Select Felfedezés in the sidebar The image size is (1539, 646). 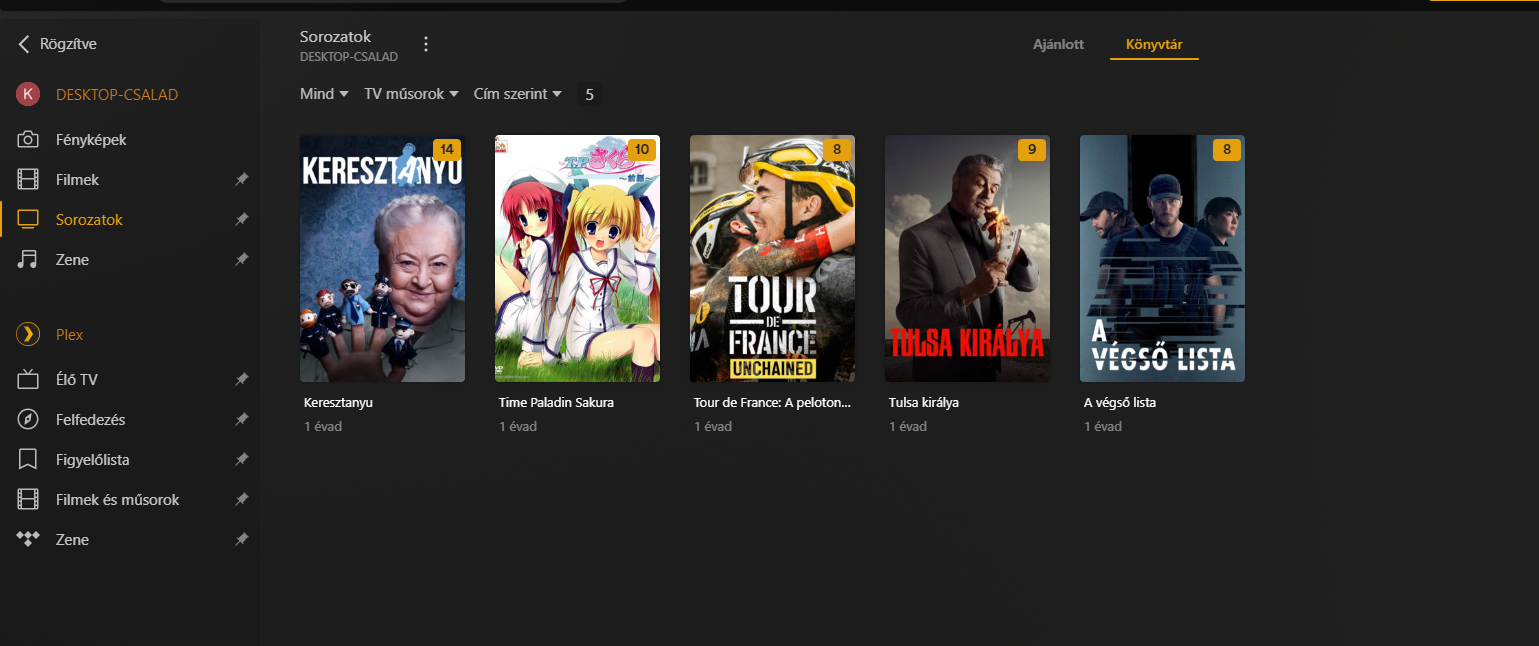pyautogui.click(x=90, y=420)
